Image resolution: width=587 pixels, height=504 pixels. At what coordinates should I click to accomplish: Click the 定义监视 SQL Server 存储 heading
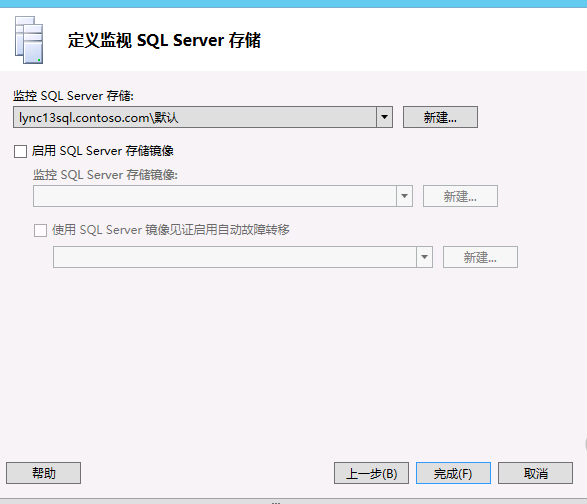[164, 40]
